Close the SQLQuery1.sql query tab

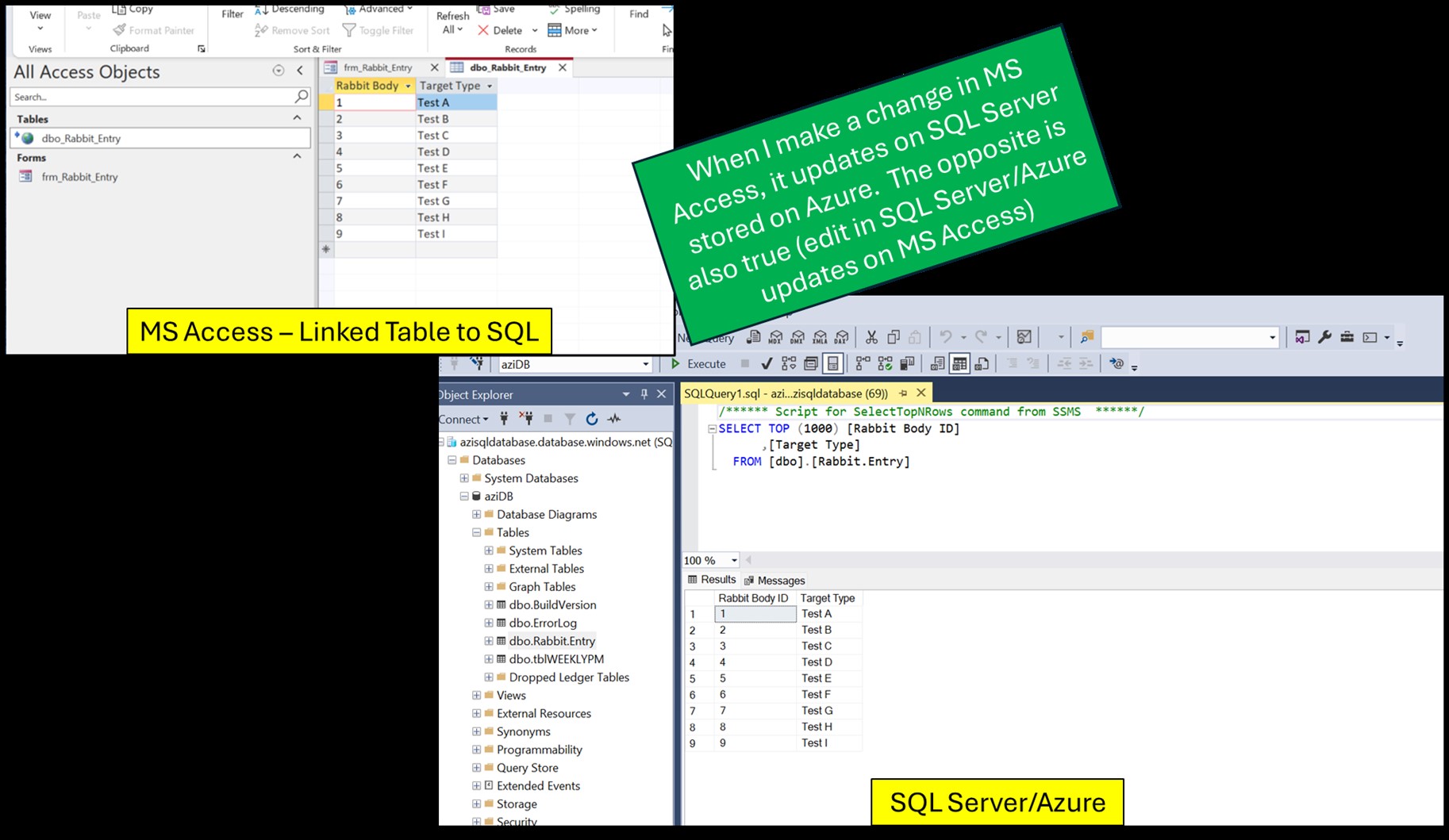click(921, 393)
